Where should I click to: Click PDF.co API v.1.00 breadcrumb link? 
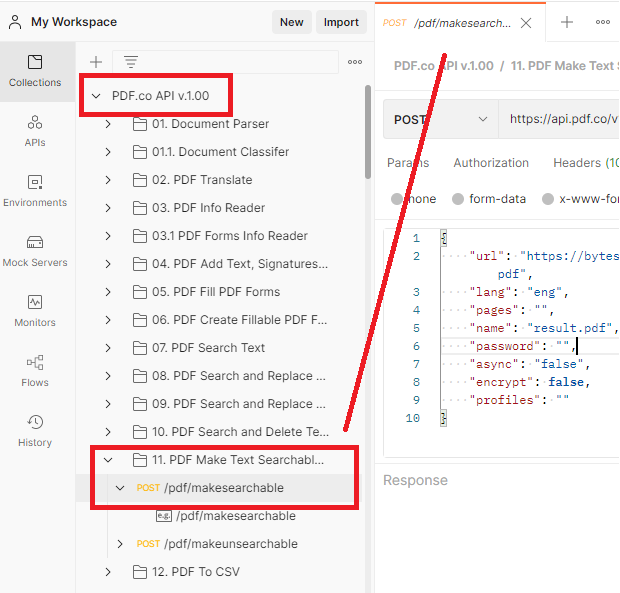click(444, 66)
